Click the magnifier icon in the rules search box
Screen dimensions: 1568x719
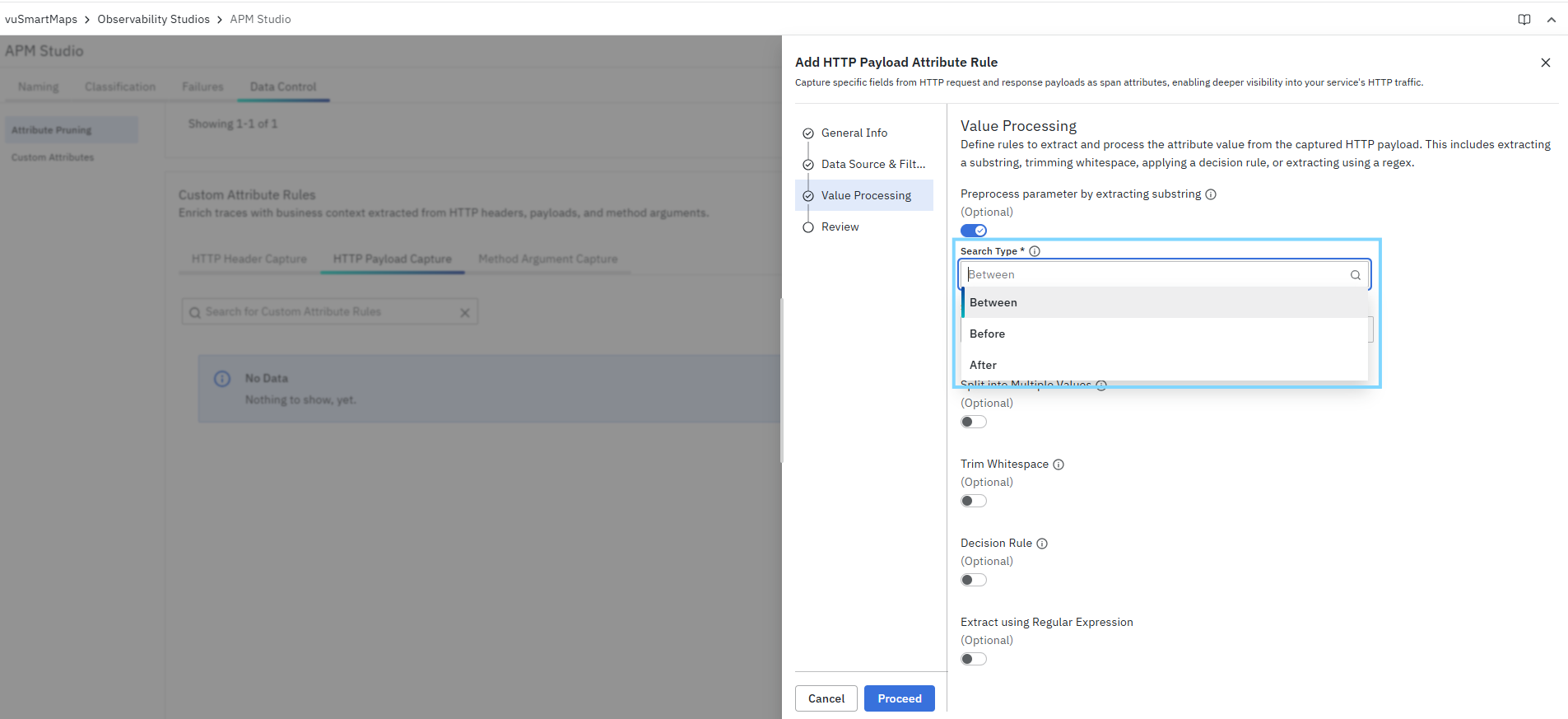coord(195,313)
